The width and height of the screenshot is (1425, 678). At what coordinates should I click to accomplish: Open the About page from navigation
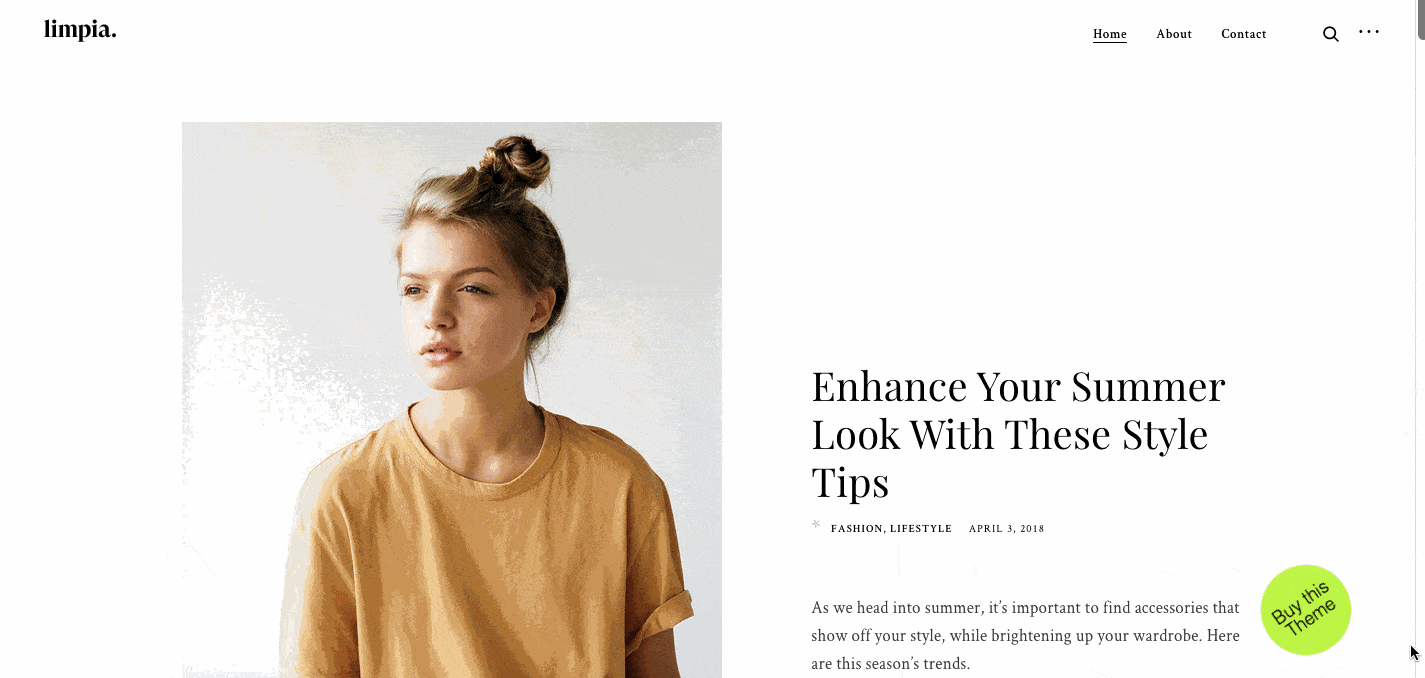pyautogui.click(x=1174, y=34)
